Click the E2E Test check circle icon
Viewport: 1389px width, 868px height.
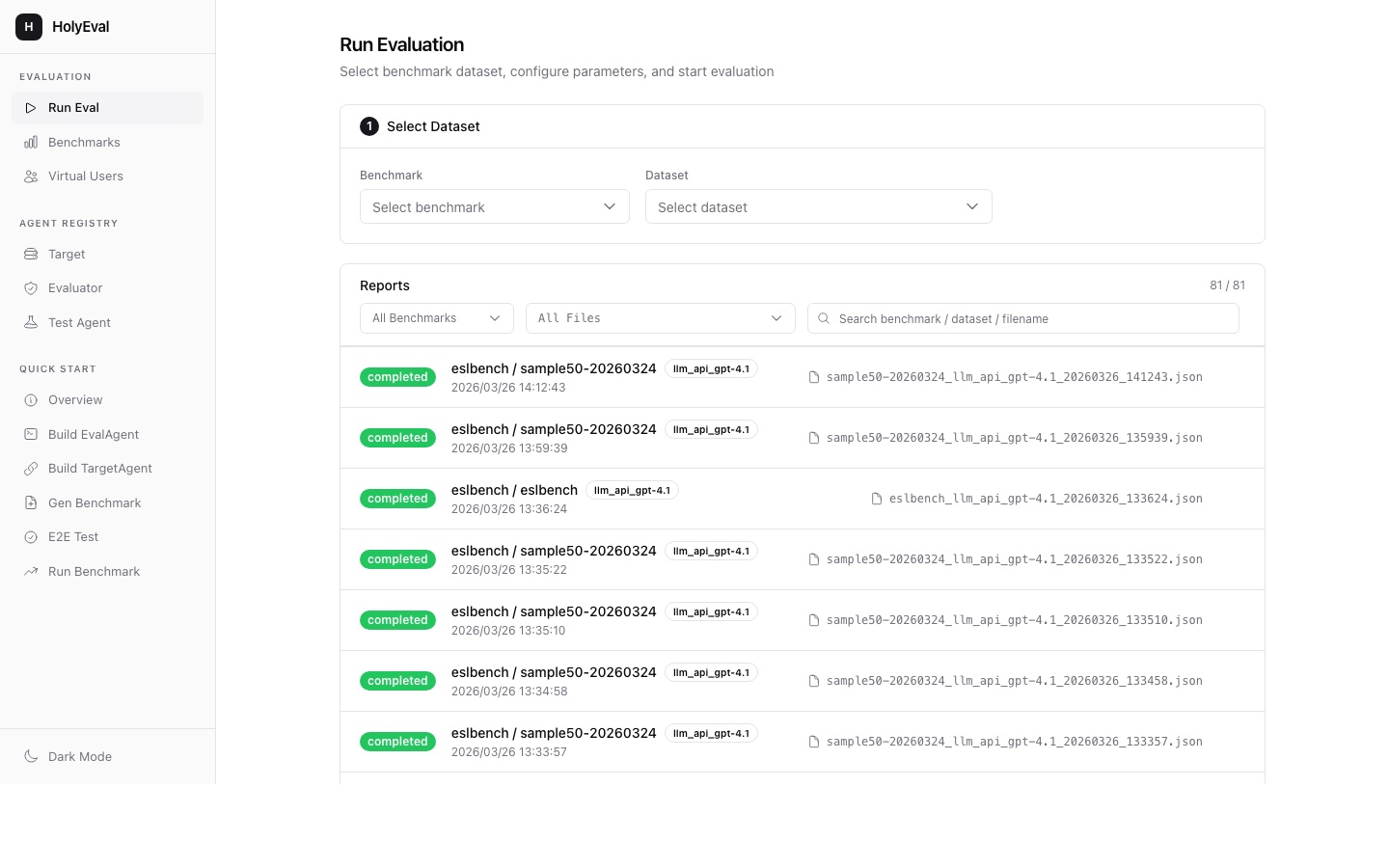[31, 537]
